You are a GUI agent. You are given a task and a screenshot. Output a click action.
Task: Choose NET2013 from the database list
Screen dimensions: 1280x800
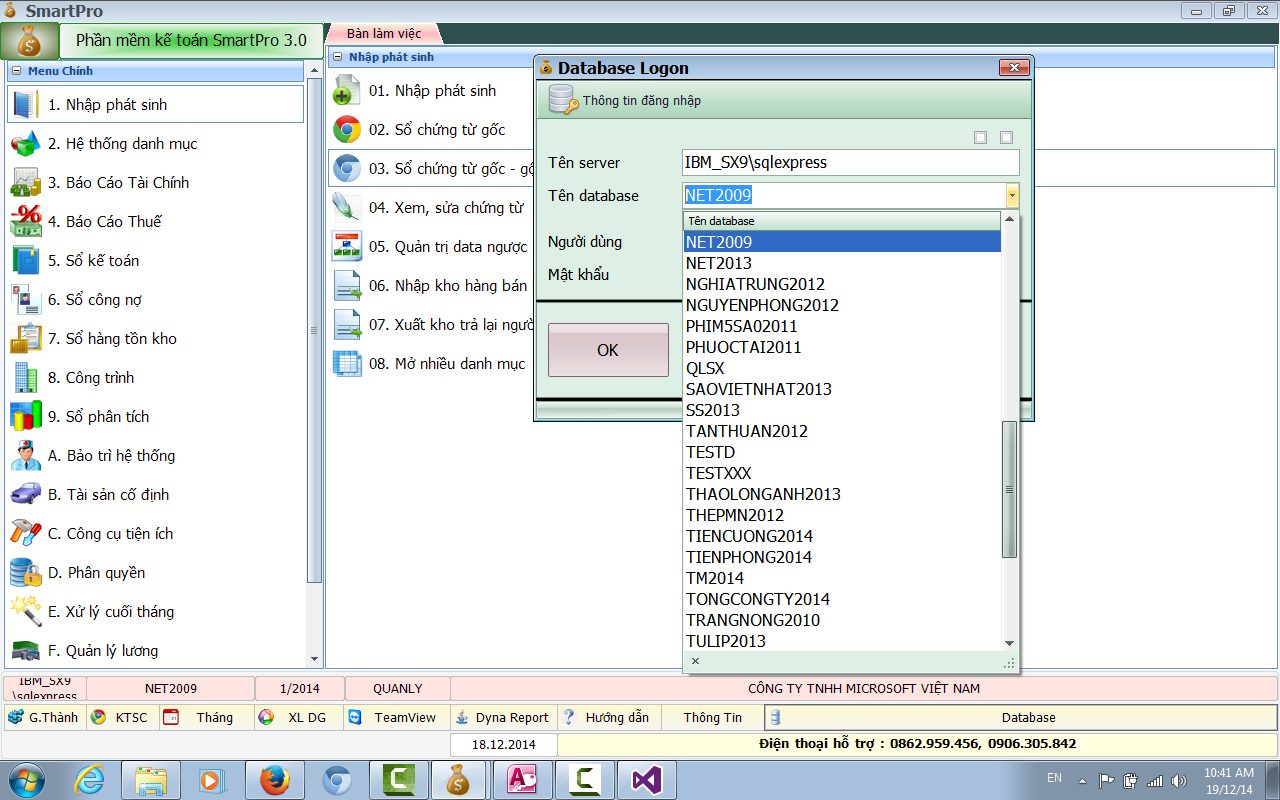pyautogui.click(x=842, y=263)
